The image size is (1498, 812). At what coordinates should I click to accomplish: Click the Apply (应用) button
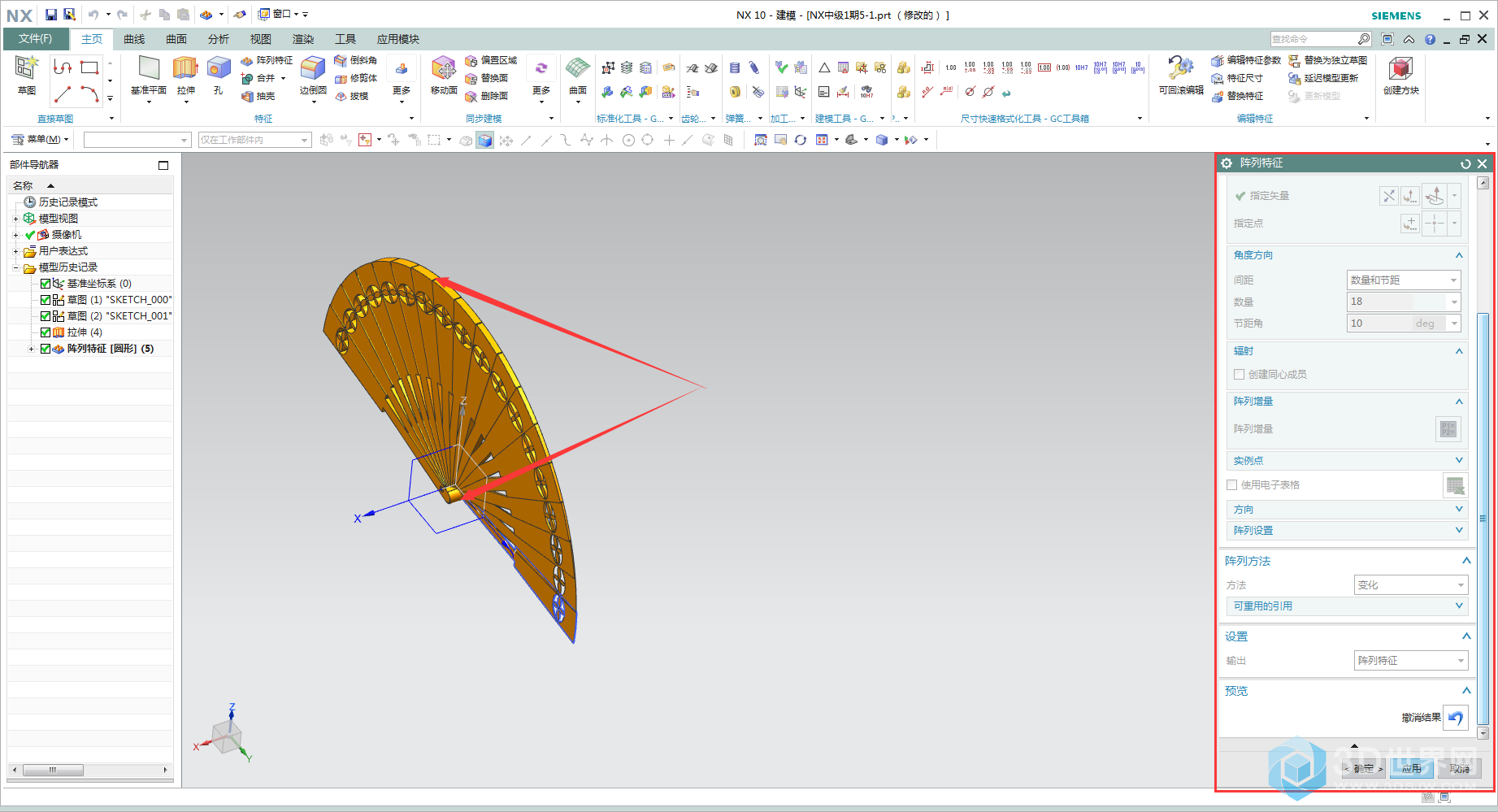1412,768
